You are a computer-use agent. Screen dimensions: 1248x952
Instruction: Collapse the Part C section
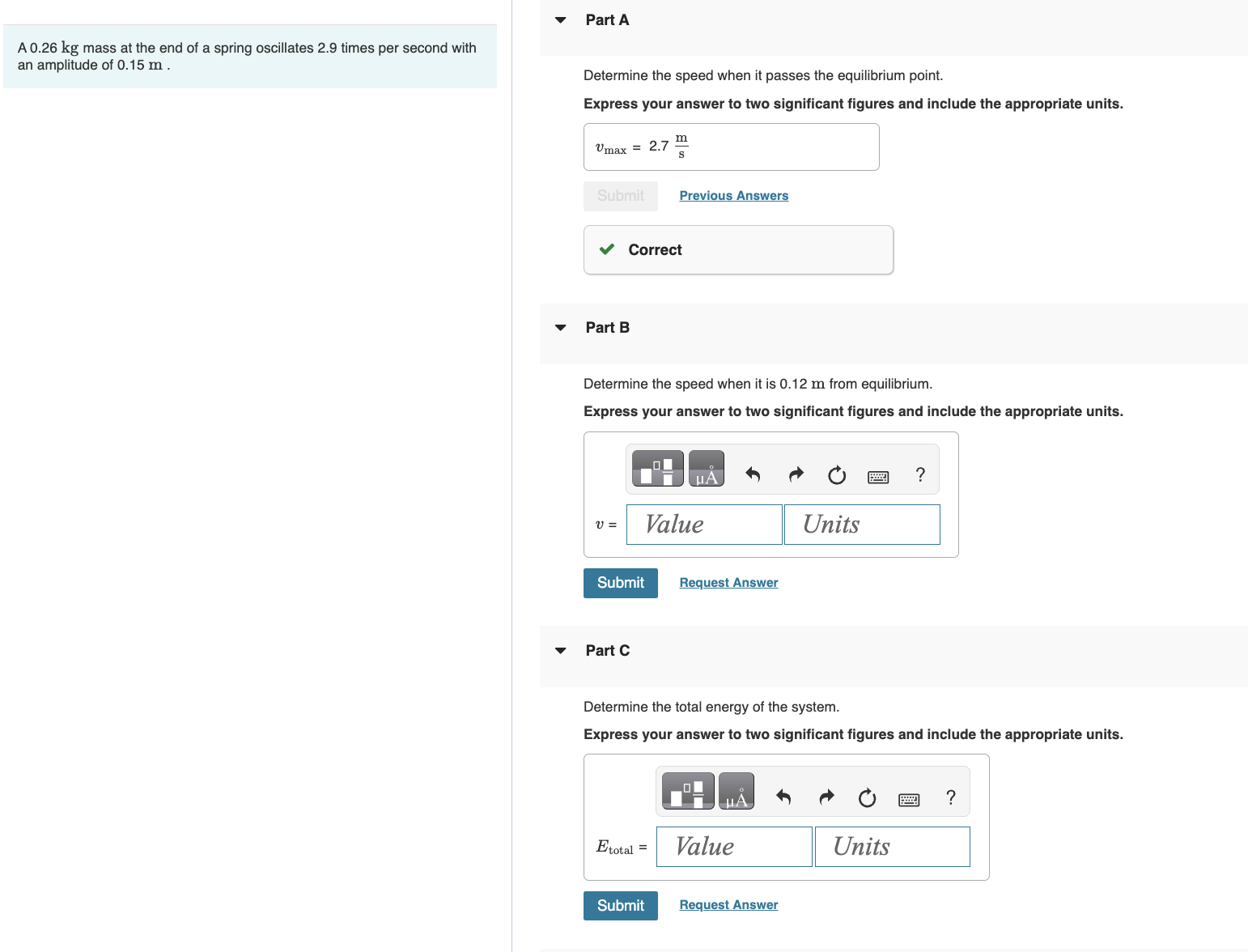click(x=560, y=650)
